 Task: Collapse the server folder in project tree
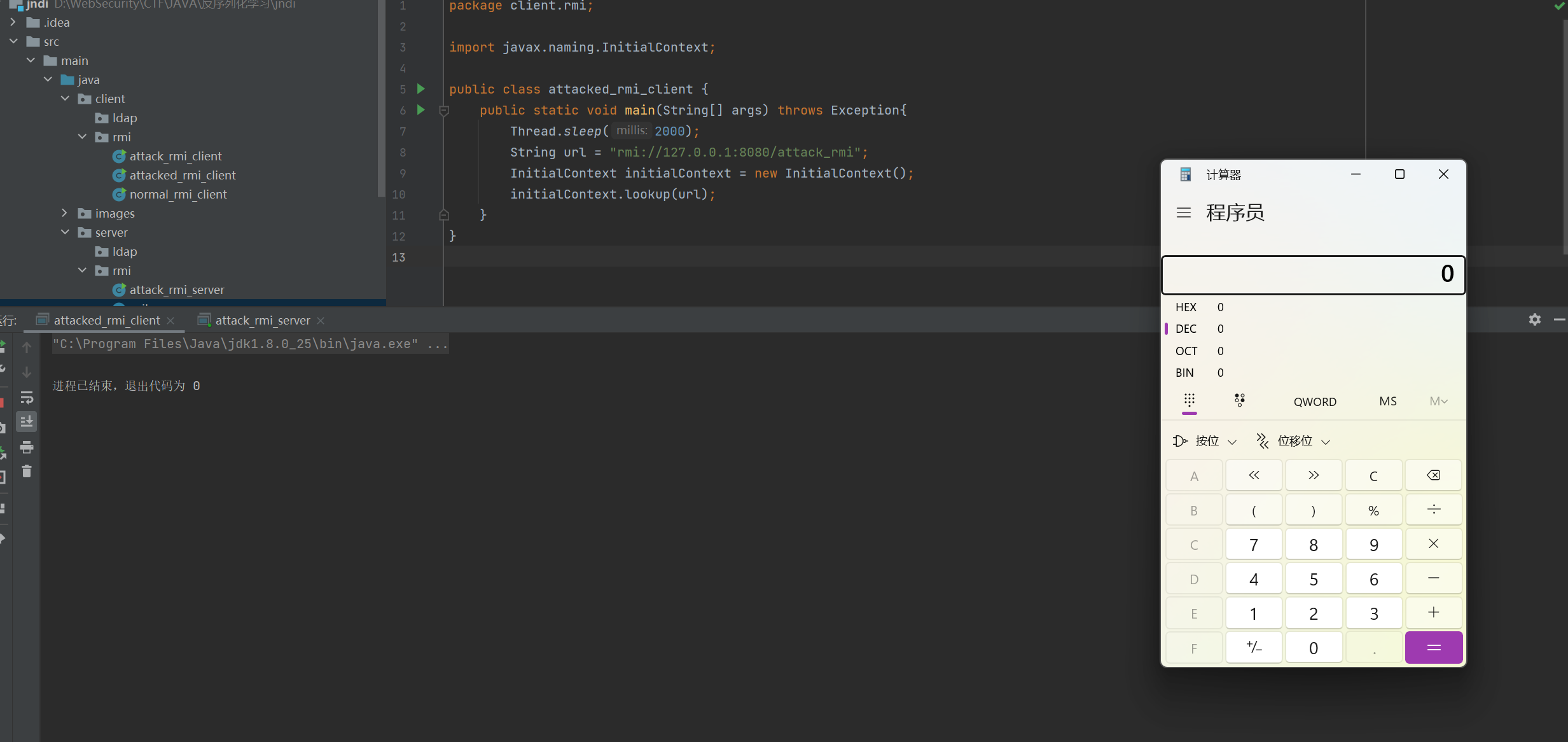[64, 232]
